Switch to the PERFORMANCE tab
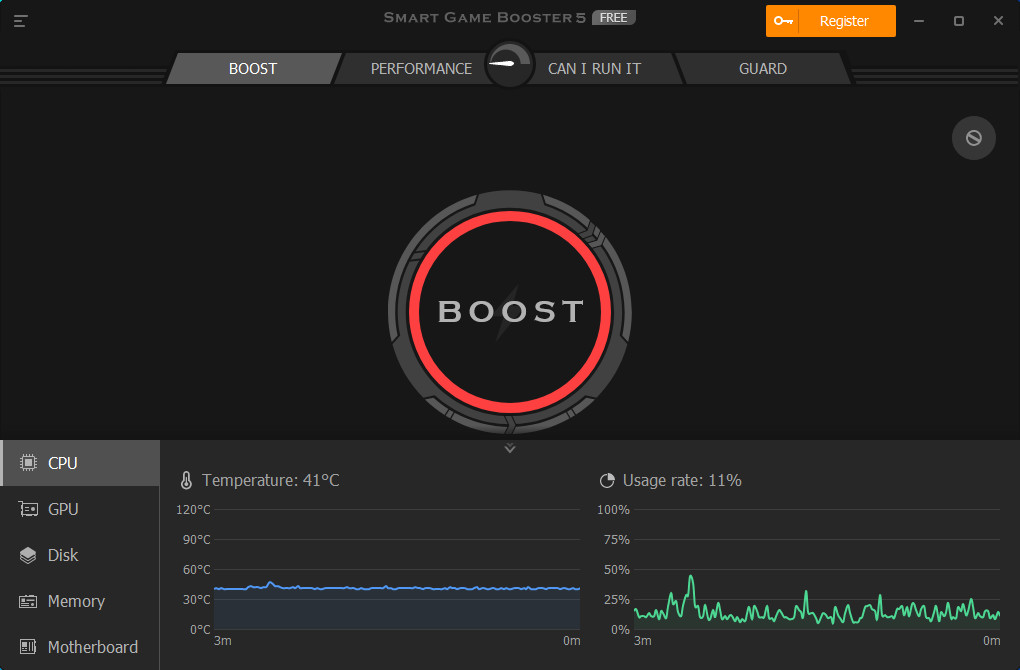Viewport: 1020px width, 670px height. coord(420,68)
